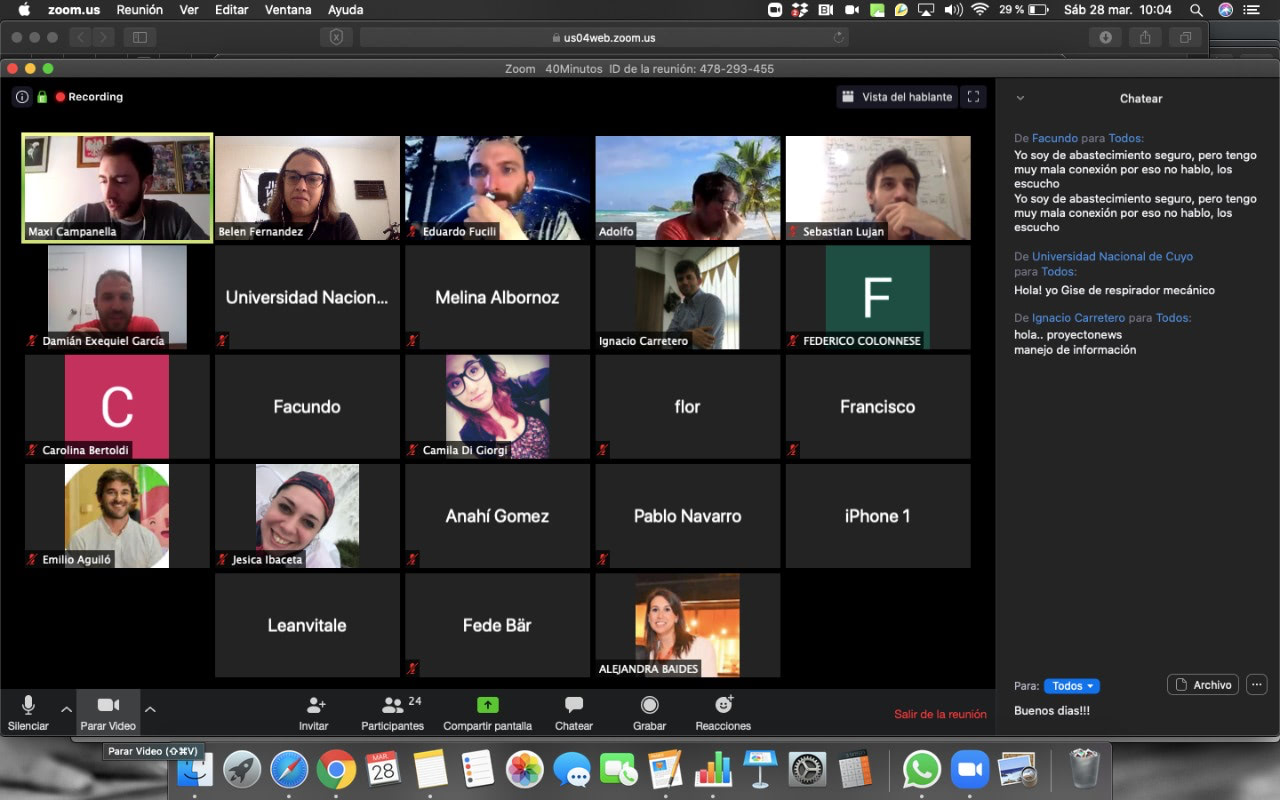
Task: Open Reacciones emoji menu
Action: click(x=723, y=713)
